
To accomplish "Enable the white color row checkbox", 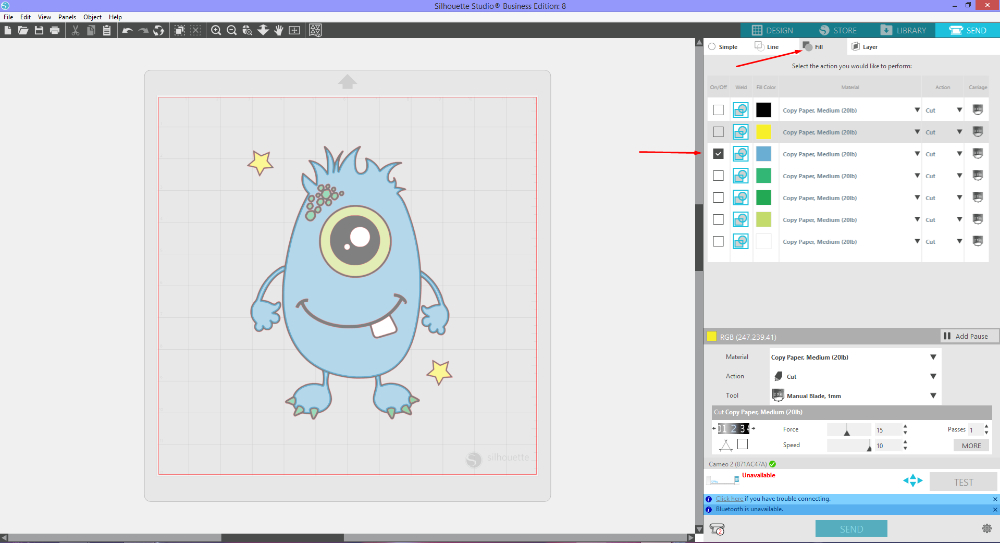I will tap(718, 242).
